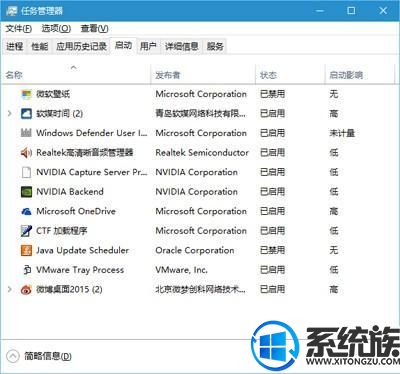This screenshot has height=374, width=400.
Task: Switch to the 性能 tab
Action: (x=39, y=46)
